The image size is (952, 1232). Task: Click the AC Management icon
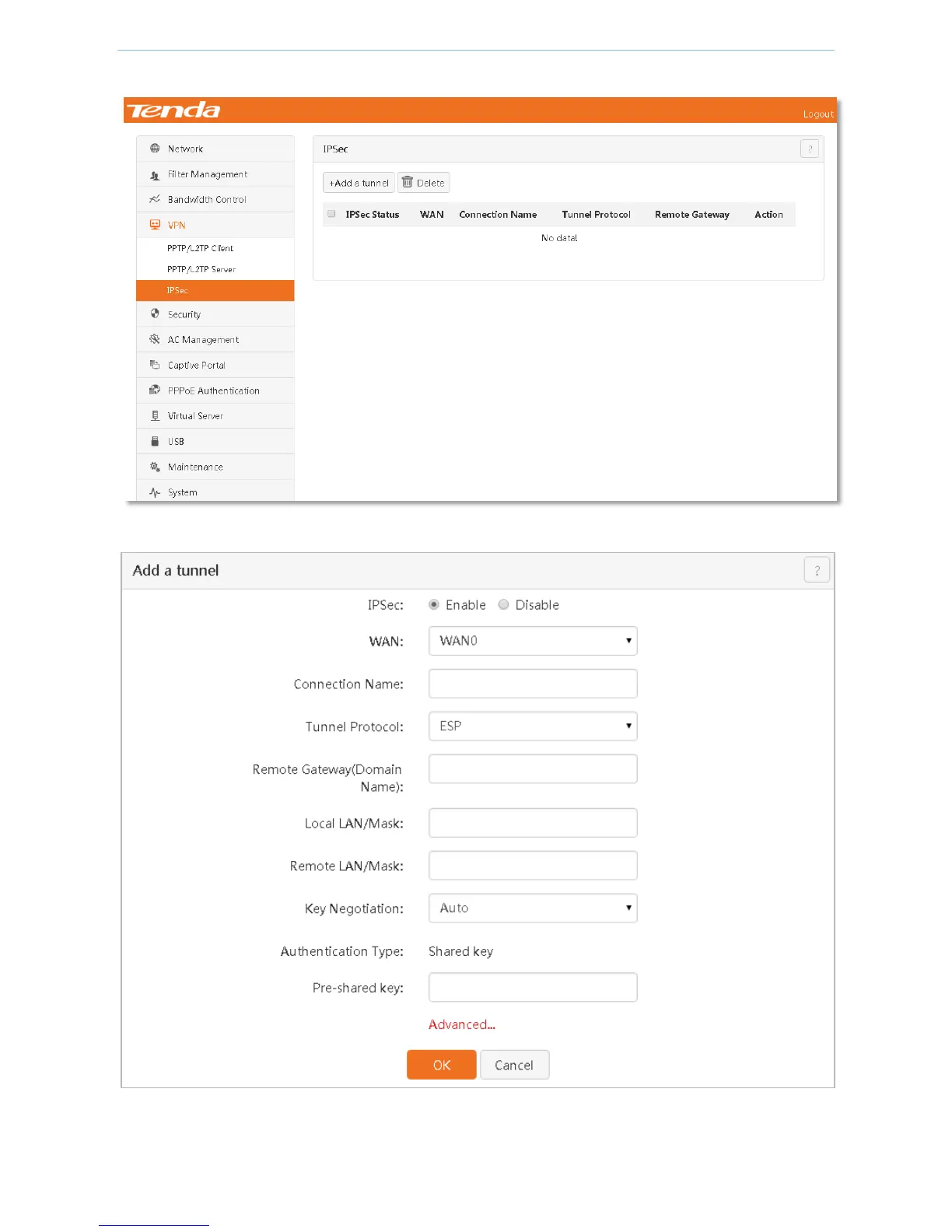tap(155, 339)
